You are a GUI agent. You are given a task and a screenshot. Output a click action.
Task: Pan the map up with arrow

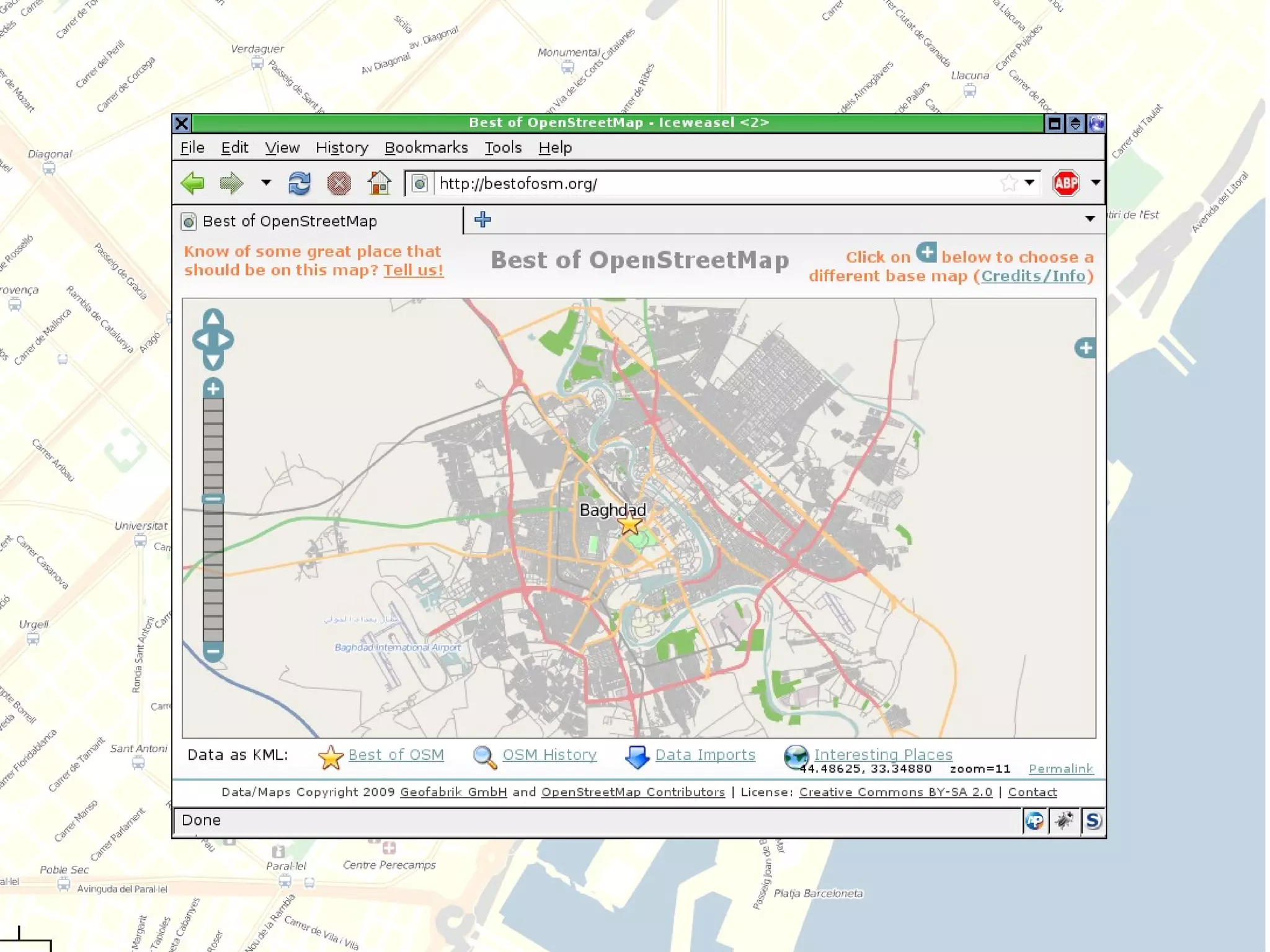coord(213,319)
